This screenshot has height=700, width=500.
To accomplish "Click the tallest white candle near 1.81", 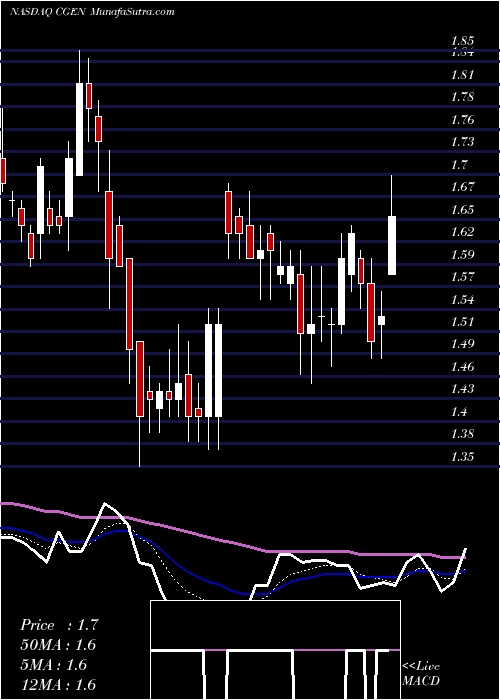I will coord(79,129).
